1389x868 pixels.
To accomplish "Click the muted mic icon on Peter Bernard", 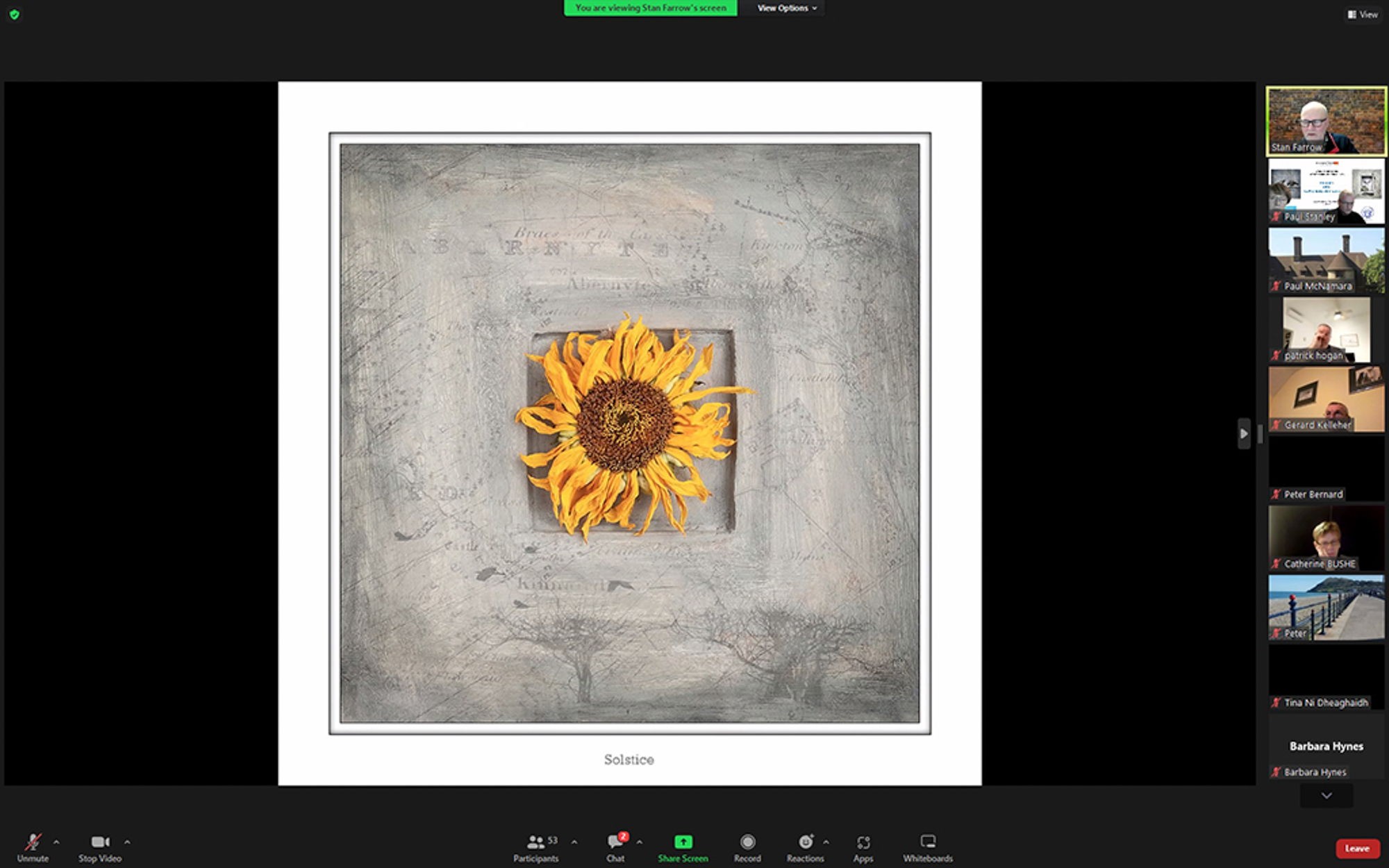I will (1276, 494).
